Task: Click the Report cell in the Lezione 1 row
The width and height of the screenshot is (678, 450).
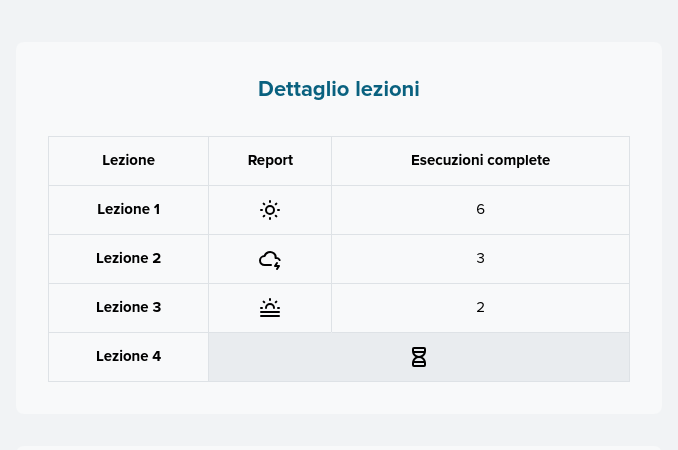Action: pyautogui.click(x=270, y=210)
